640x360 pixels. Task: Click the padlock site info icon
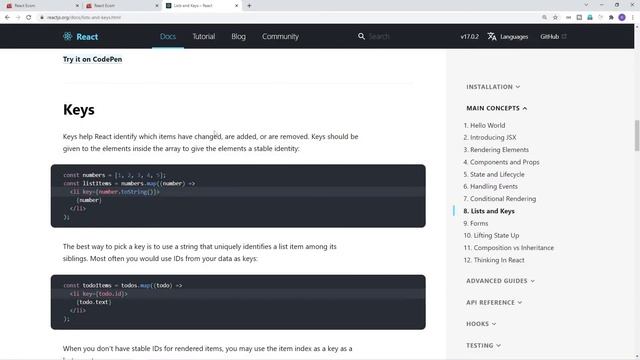[42, 18]
